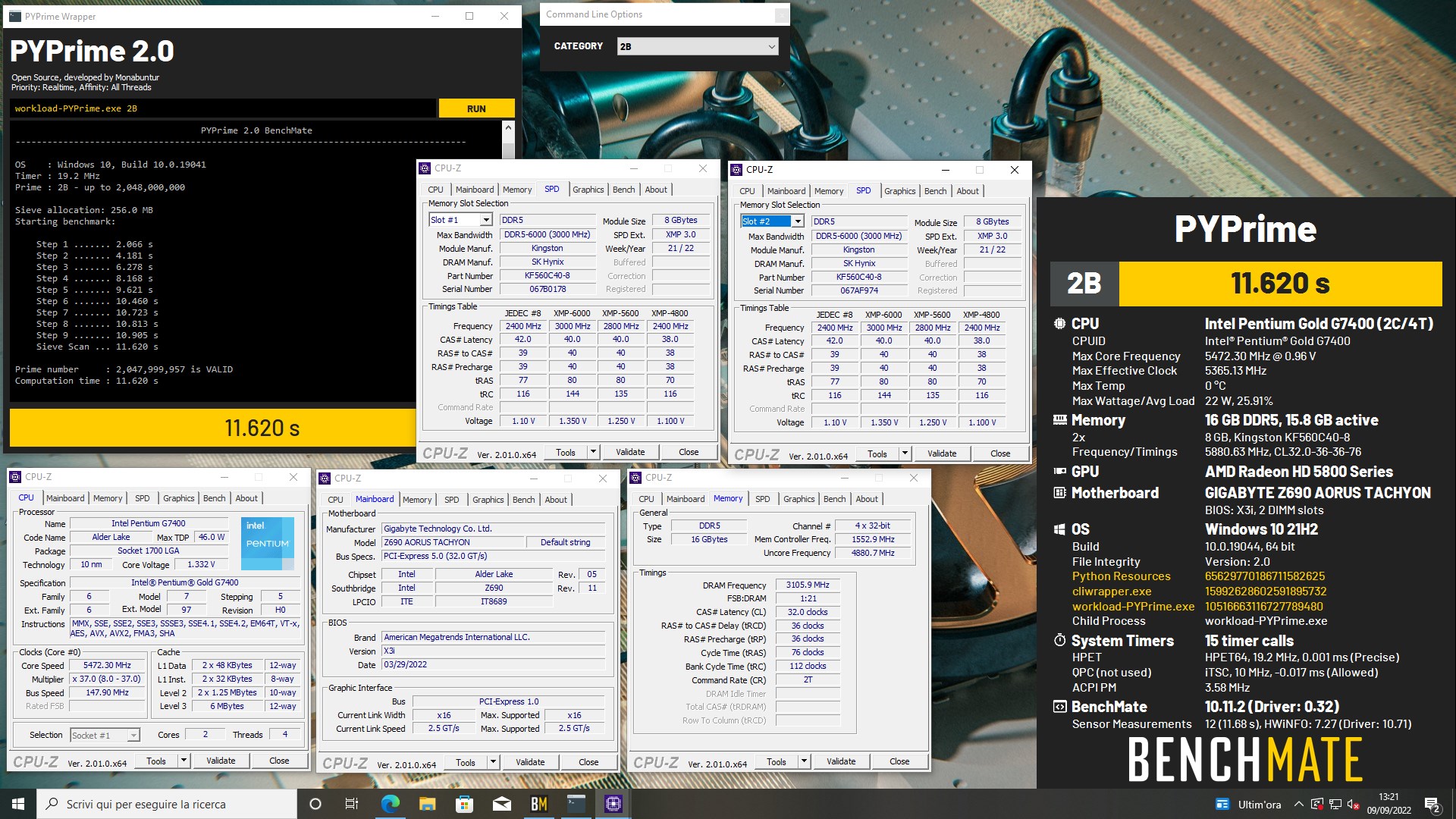Switch to Mainboard tab in Slot #1 CPU-Z window
Viewport: 1456px width, 819px height.
[475, 190]
